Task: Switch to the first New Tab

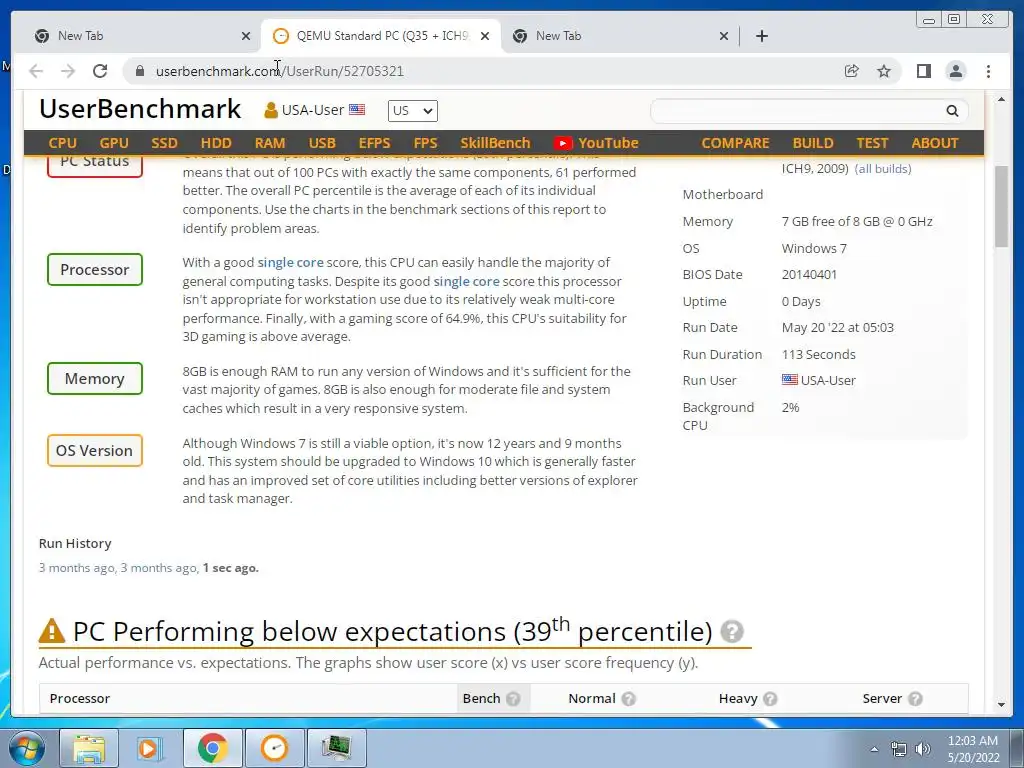Action: tap(139, 36)
